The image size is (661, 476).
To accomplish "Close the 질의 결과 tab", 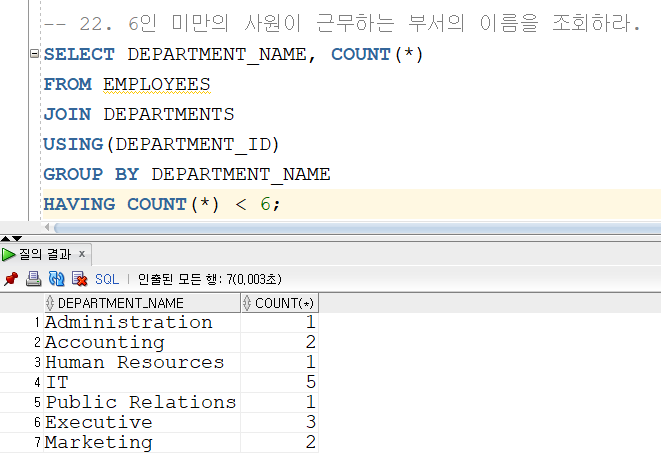I will 82,254.
